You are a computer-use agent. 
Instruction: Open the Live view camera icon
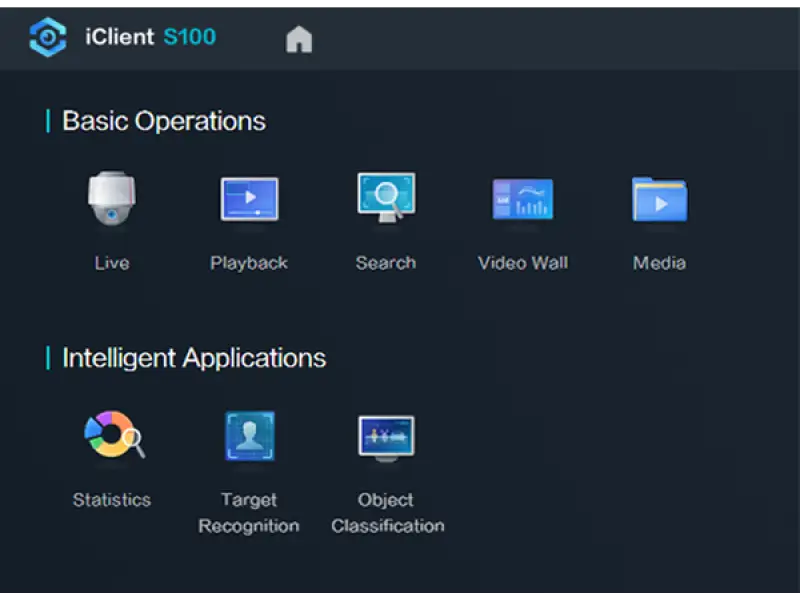pos(112,198)
